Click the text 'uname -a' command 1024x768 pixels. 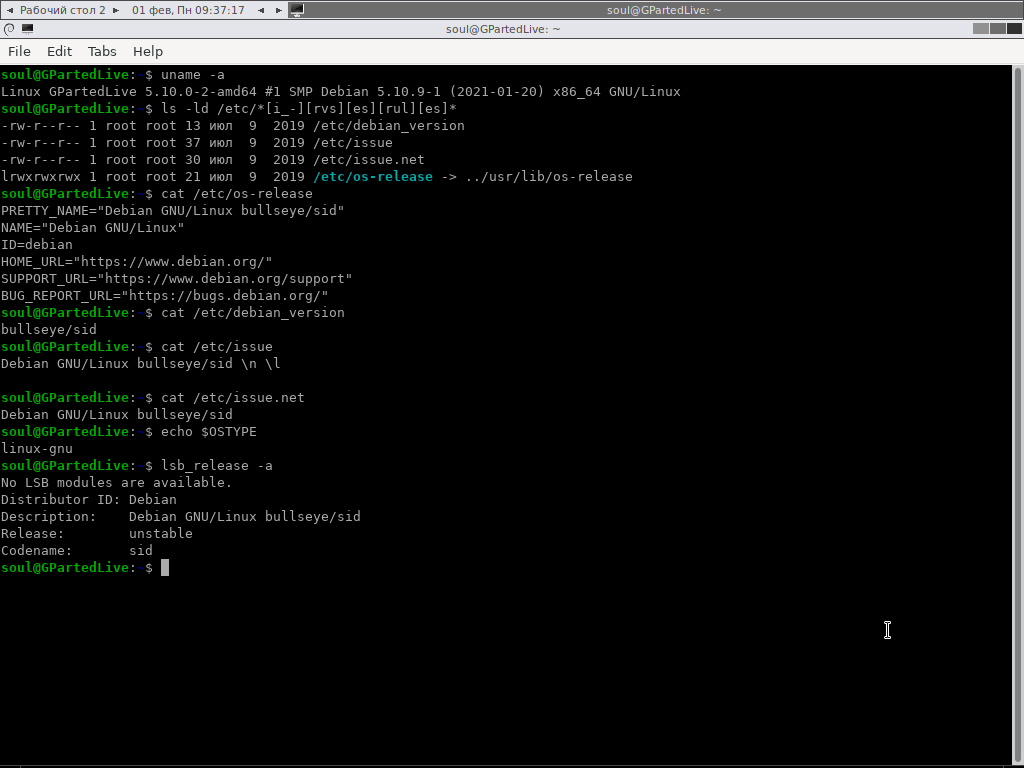point(193,74)
